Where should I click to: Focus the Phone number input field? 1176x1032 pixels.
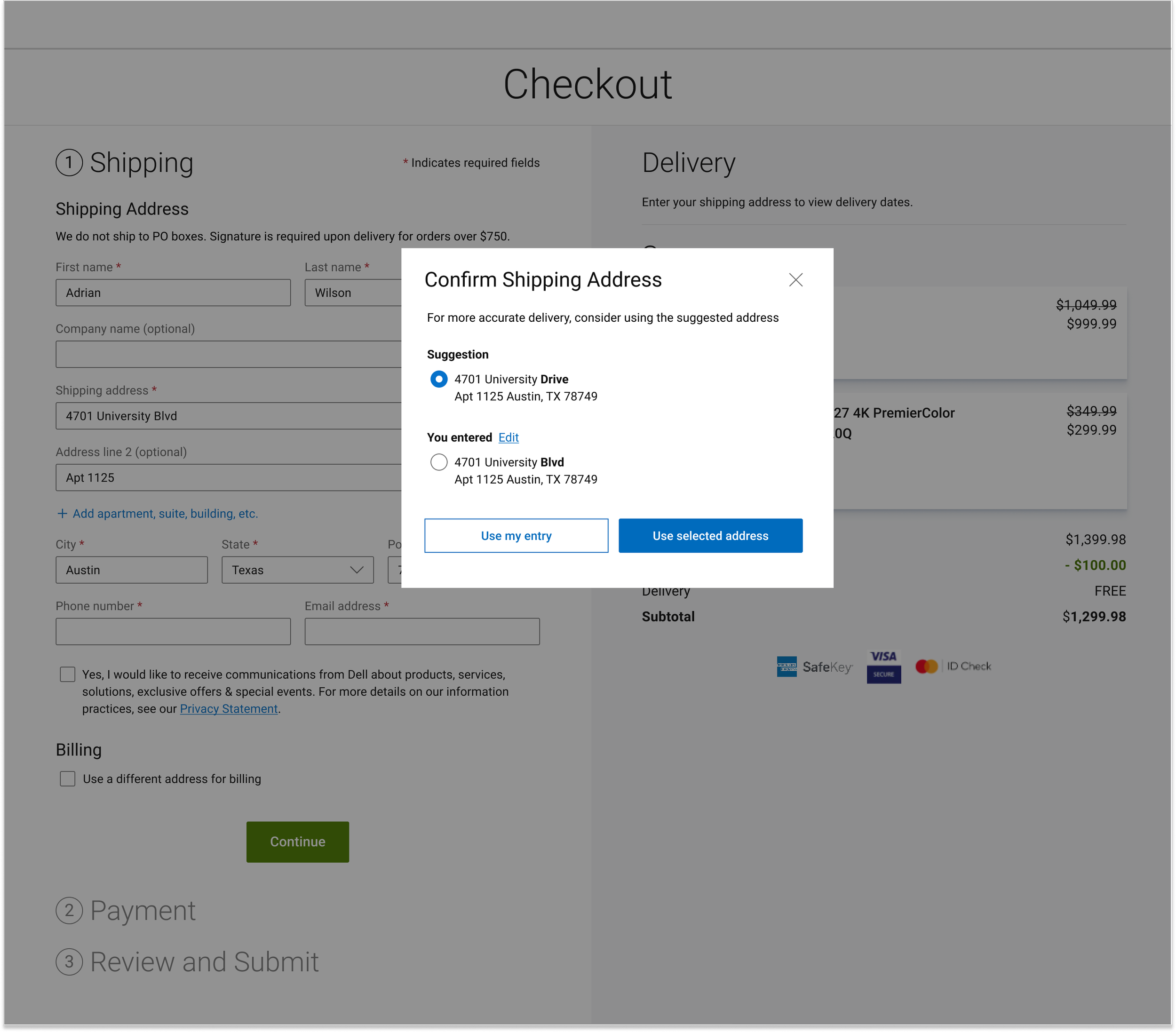pyautogui.click(x=173, y=631)
